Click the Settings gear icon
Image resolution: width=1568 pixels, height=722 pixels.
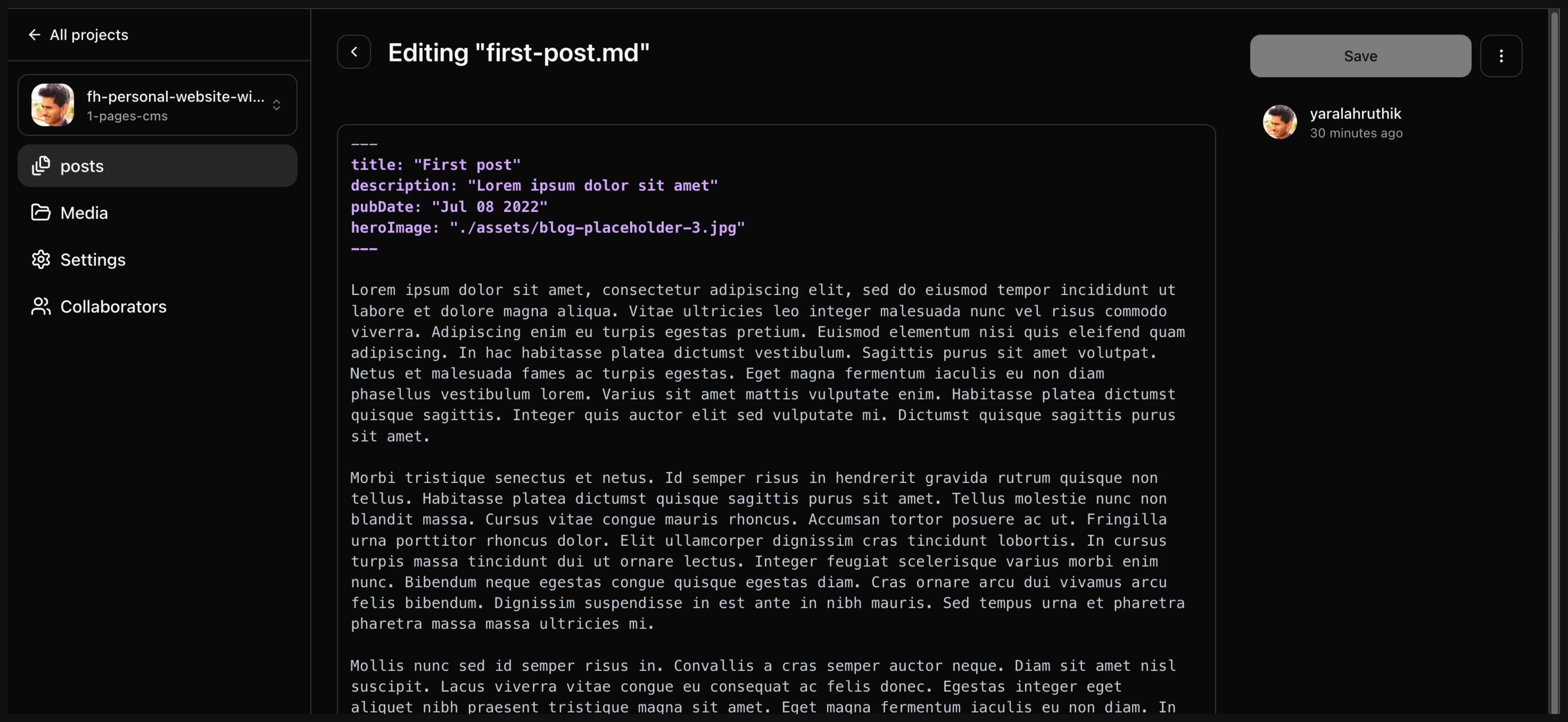[x=41, y=259]
